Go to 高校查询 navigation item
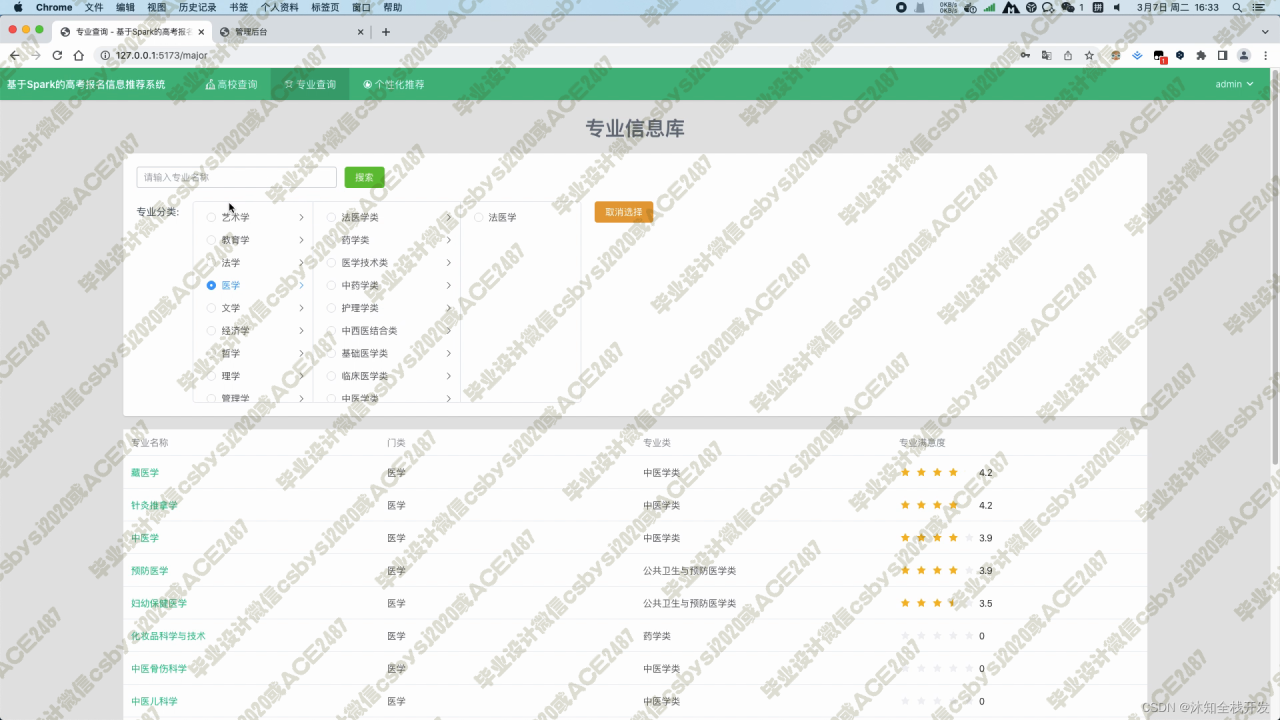The height and width of the screenshot is (720, 1280). pyautogui.click(x=231, y=85)
